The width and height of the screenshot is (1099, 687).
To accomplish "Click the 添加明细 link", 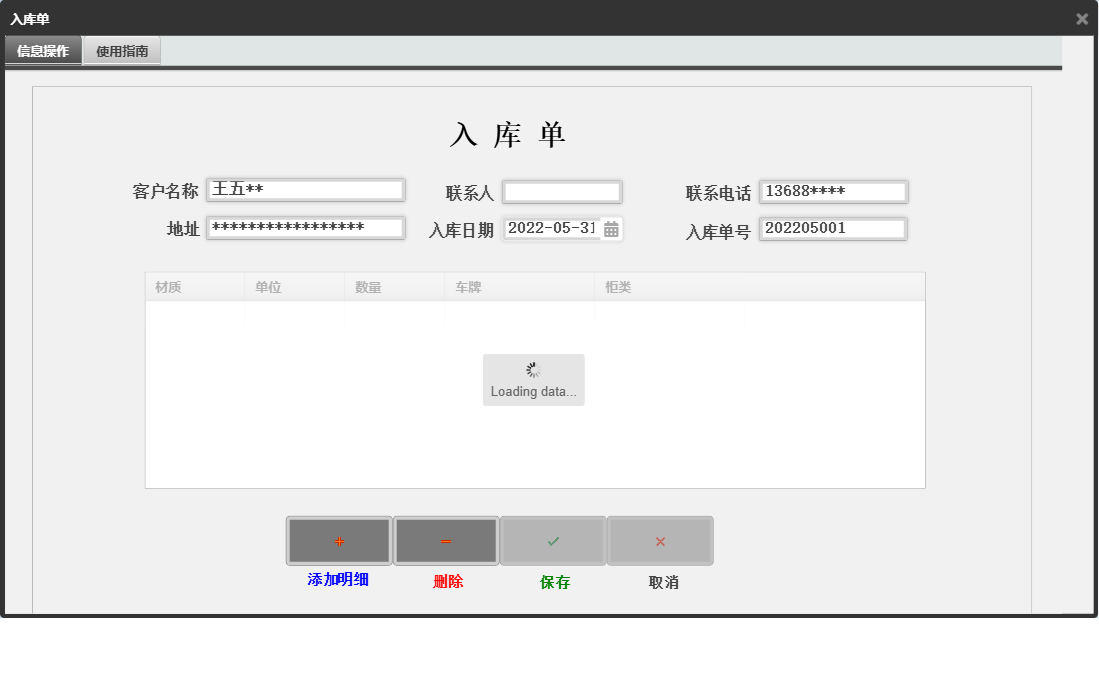I will [x=339, y=582].
